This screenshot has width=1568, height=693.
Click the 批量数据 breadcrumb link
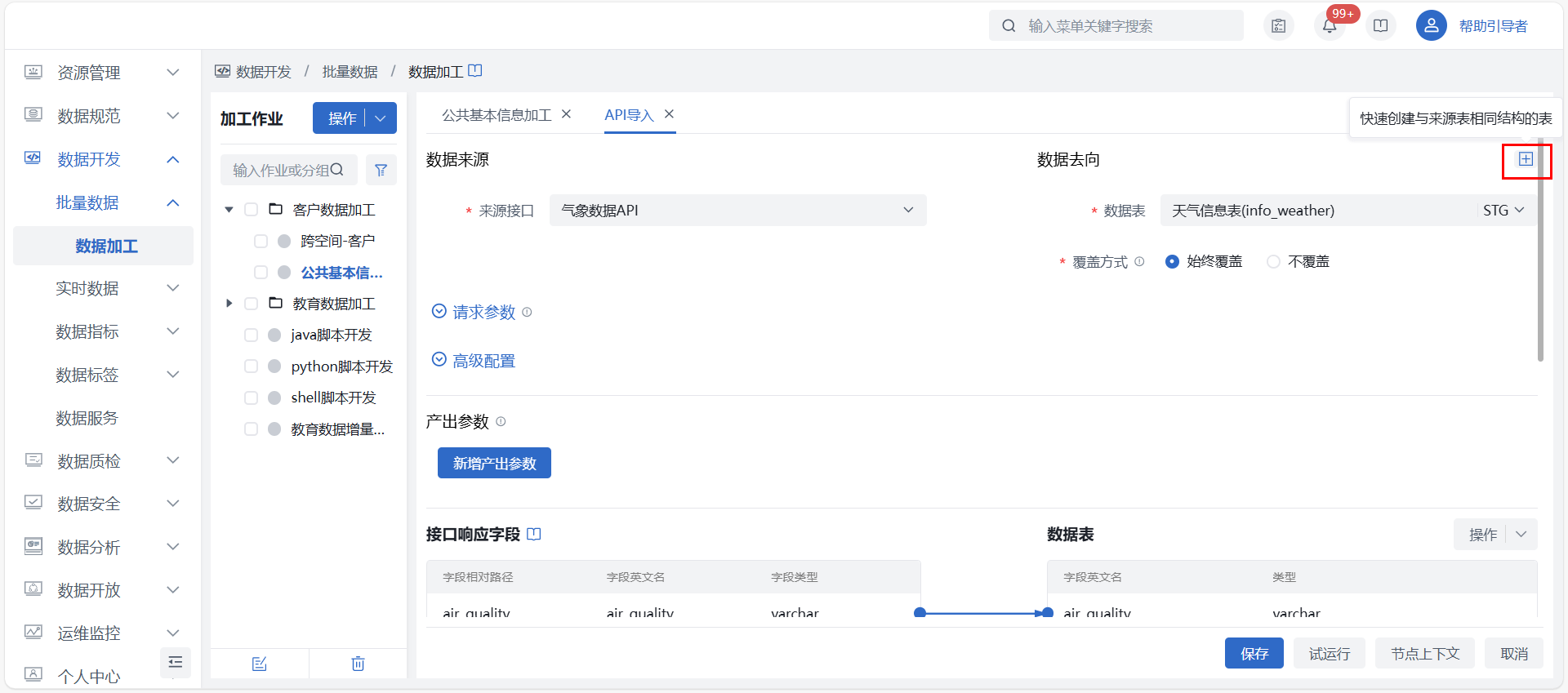pos(350,72)
